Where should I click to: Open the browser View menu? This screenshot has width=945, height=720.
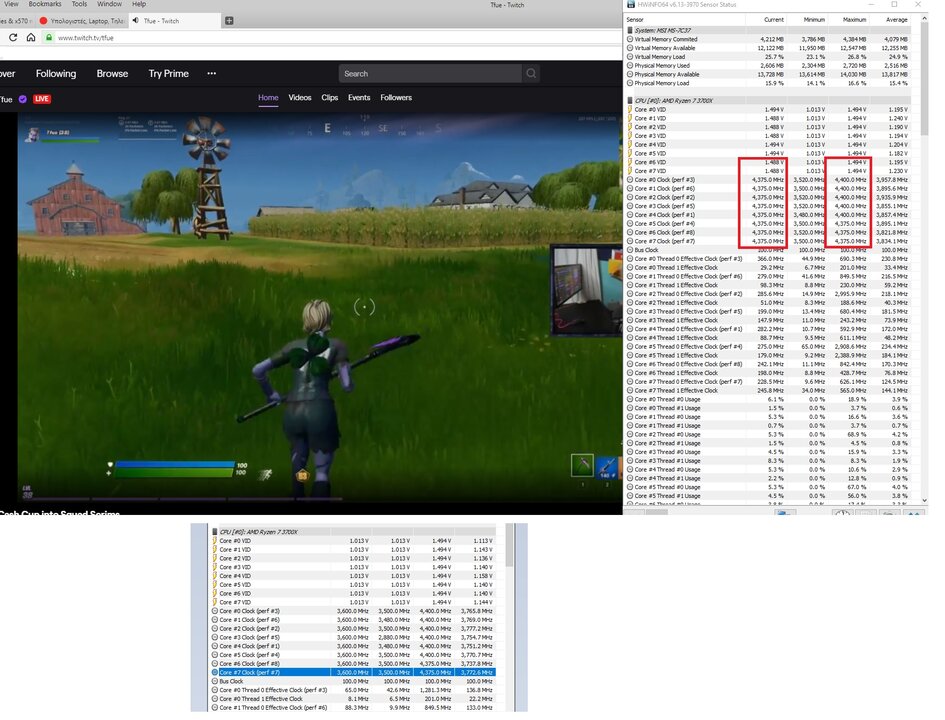11,4
